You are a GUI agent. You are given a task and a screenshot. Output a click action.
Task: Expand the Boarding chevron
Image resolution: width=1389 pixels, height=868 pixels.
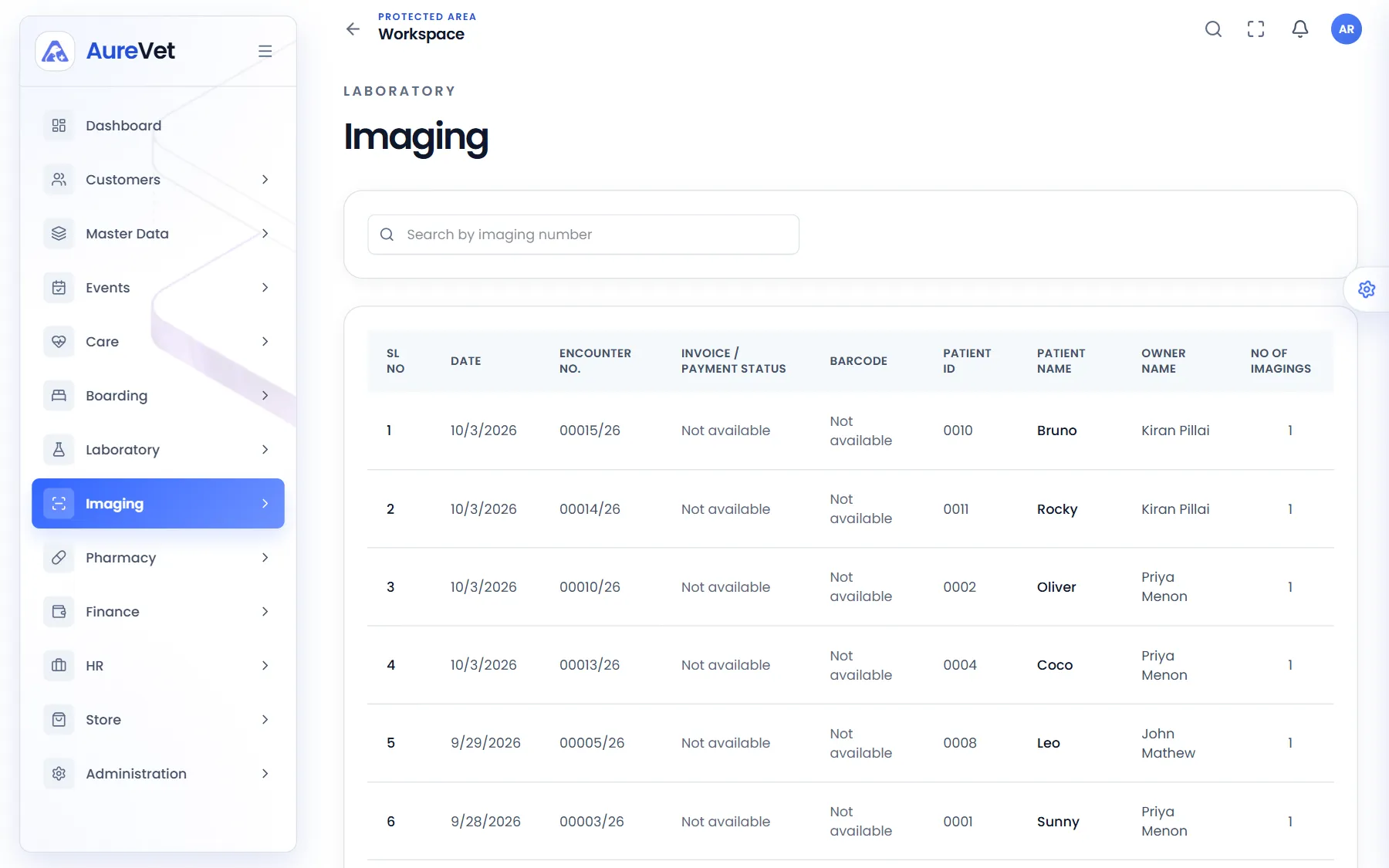265,396
